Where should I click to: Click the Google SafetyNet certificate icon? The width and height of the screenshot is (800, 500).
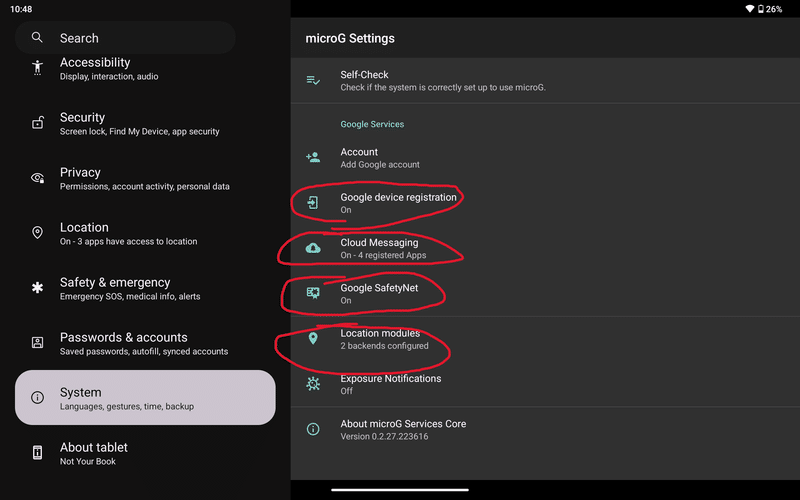coord(313,293)
